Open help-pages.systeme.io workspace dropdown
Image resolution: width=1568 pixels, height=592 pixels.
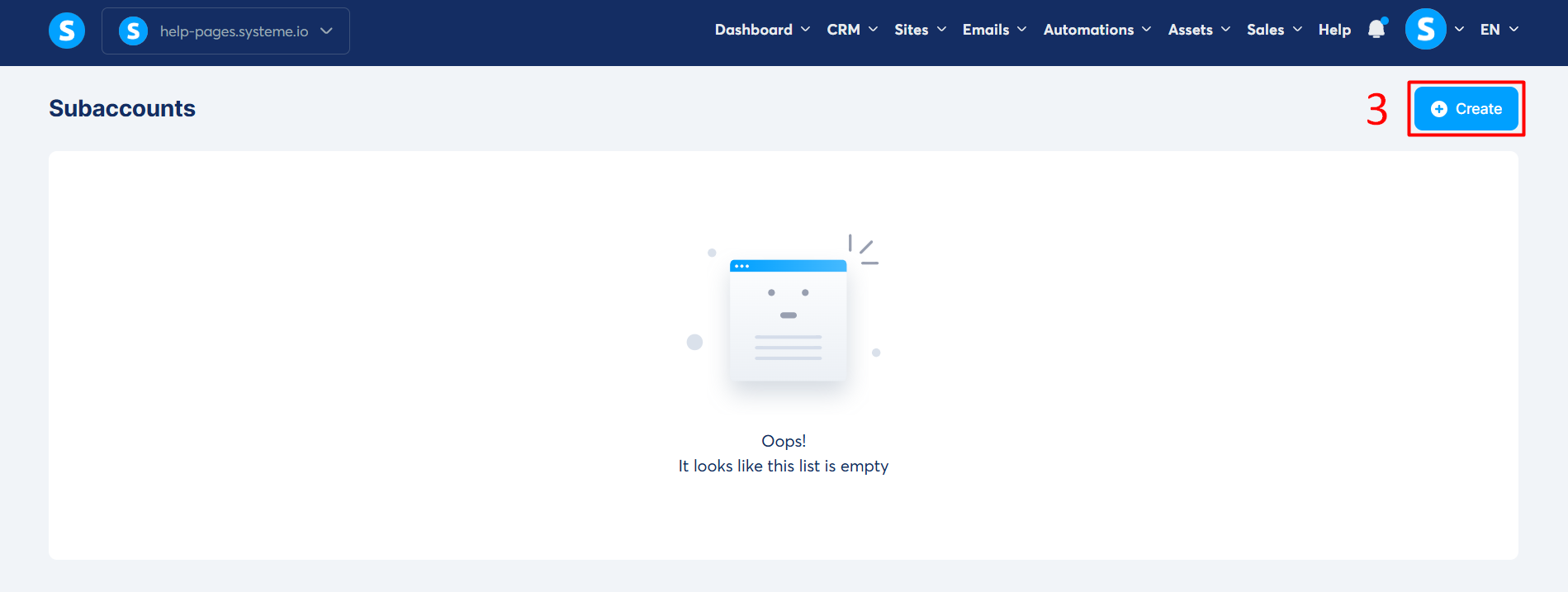tap(225, 31)
